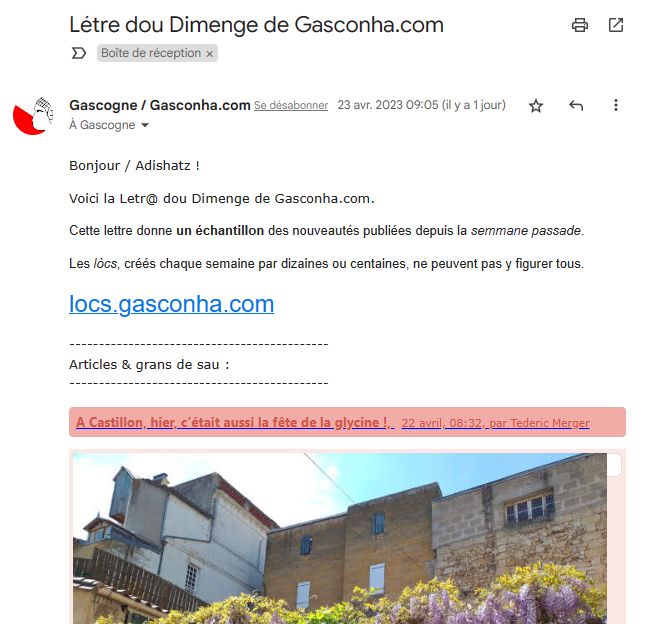Remove the Boîte de réception label
The width and height of the screenshot is (645, 624).
(x=209, y=54)
